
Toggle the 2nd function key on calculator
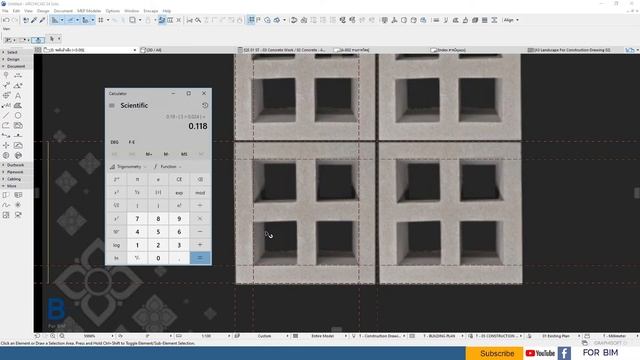[x=116, y=180]
